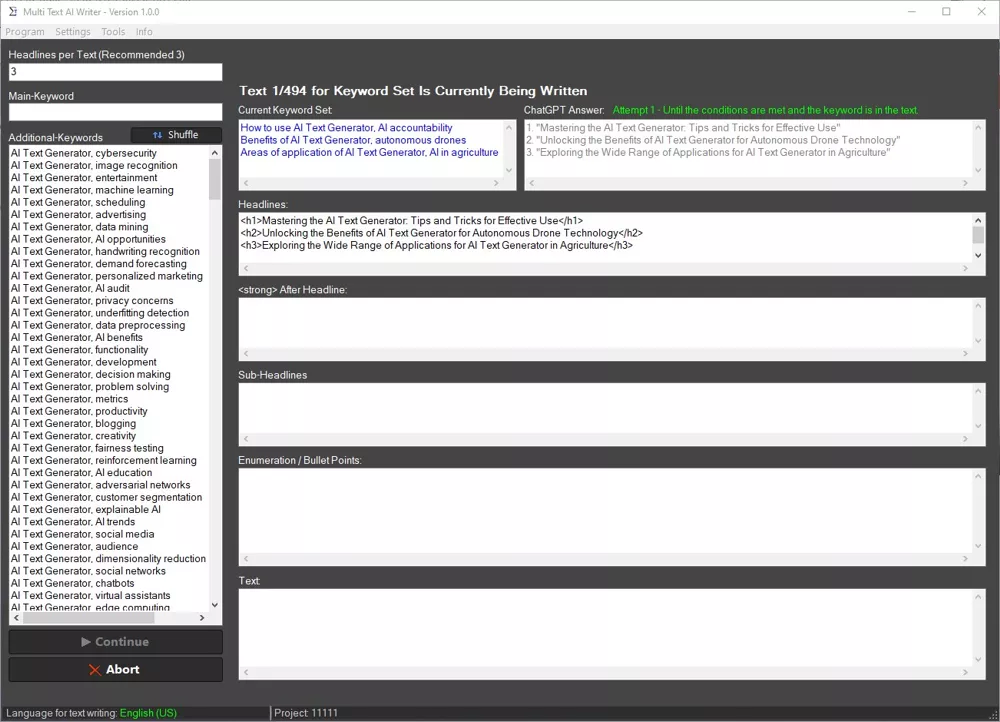1000x722 pixels.
Task: Click down arrow of Headlines box scrollbar
Action: point(978,255)
